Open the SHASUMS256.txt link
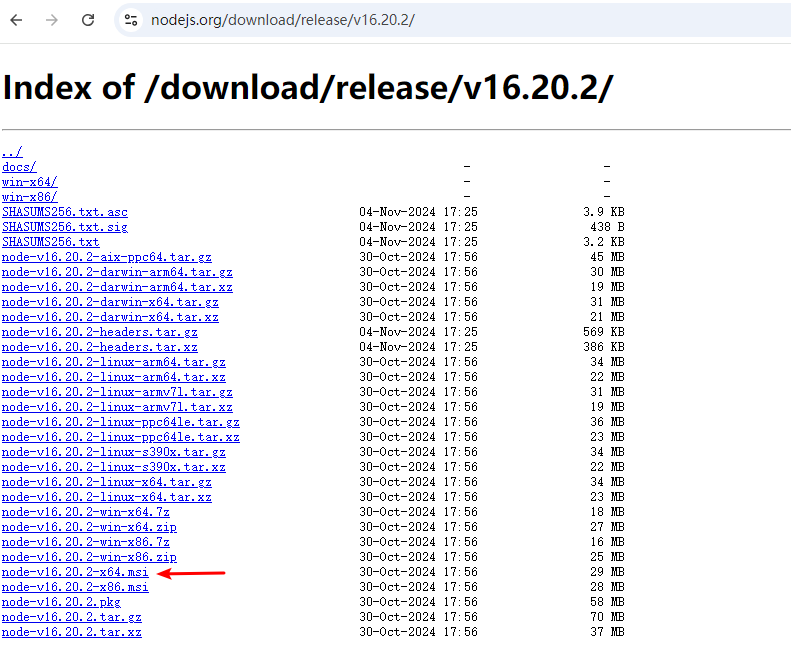Image resolution: width=791 pixels, height=652 pixels. pyautogui.click(x=50, y=242)
